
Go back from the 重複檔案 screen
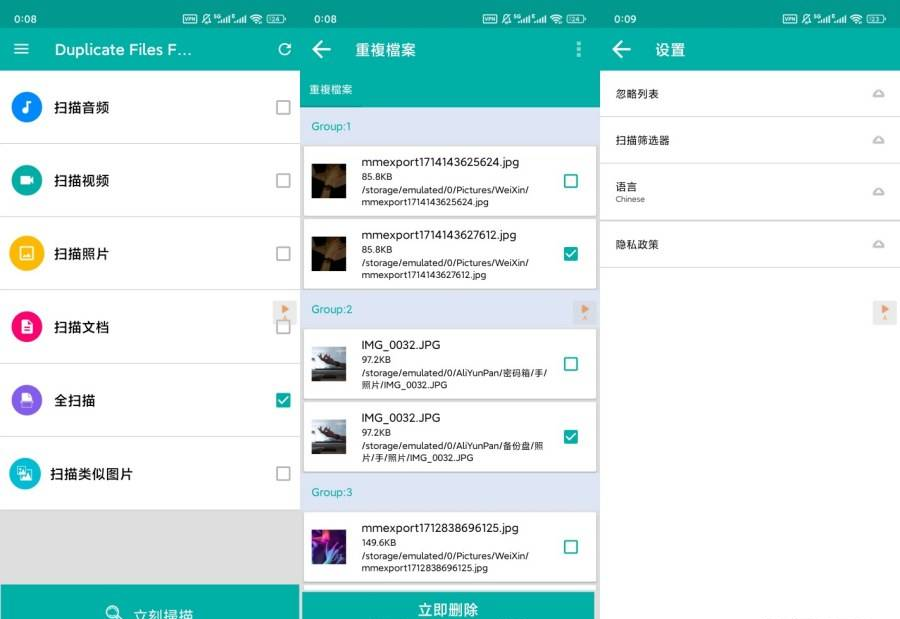click(x=321, y=49)
